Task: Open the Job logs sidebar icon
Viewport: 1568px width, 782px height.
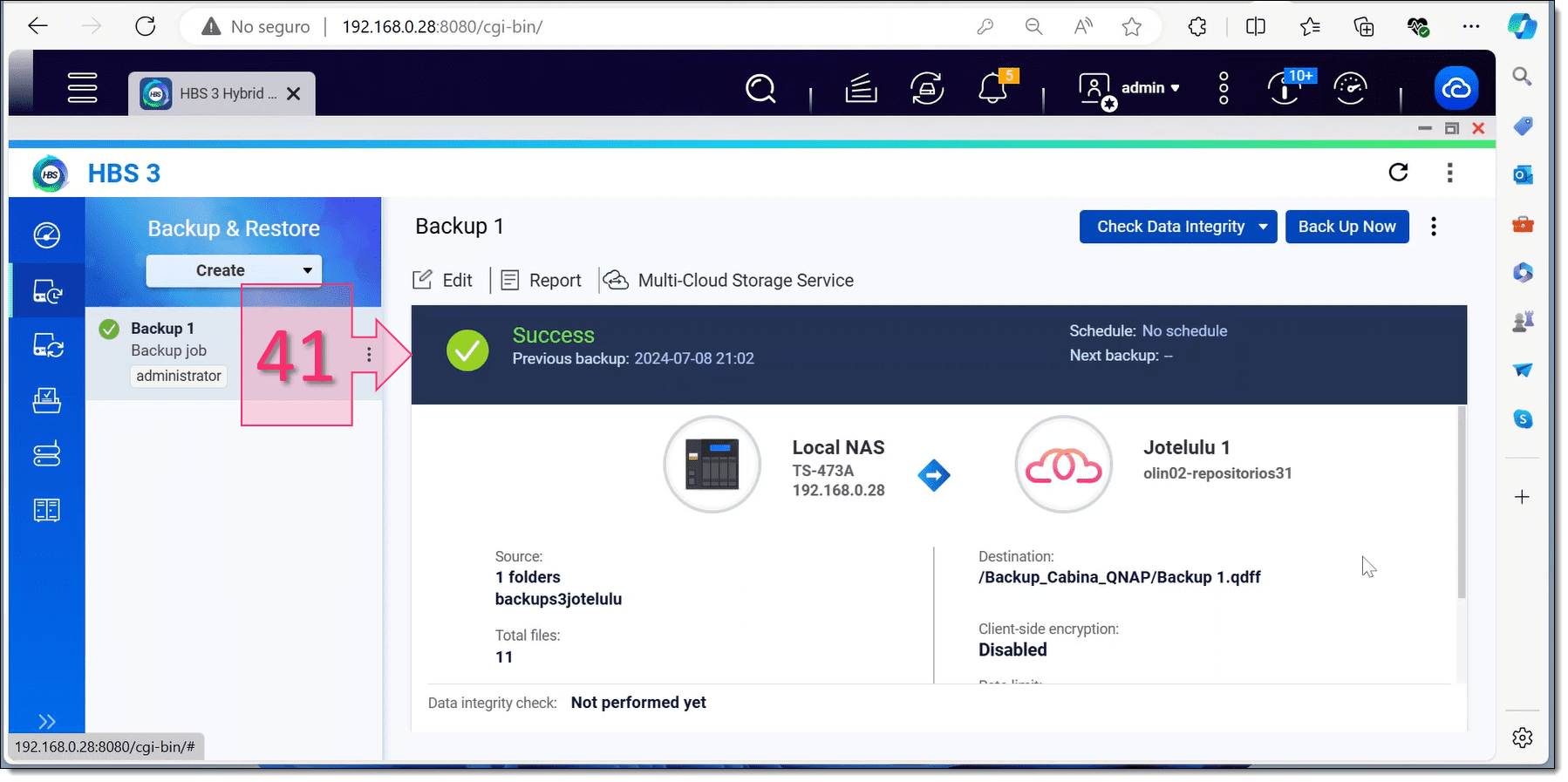Action: coord(47,510)
